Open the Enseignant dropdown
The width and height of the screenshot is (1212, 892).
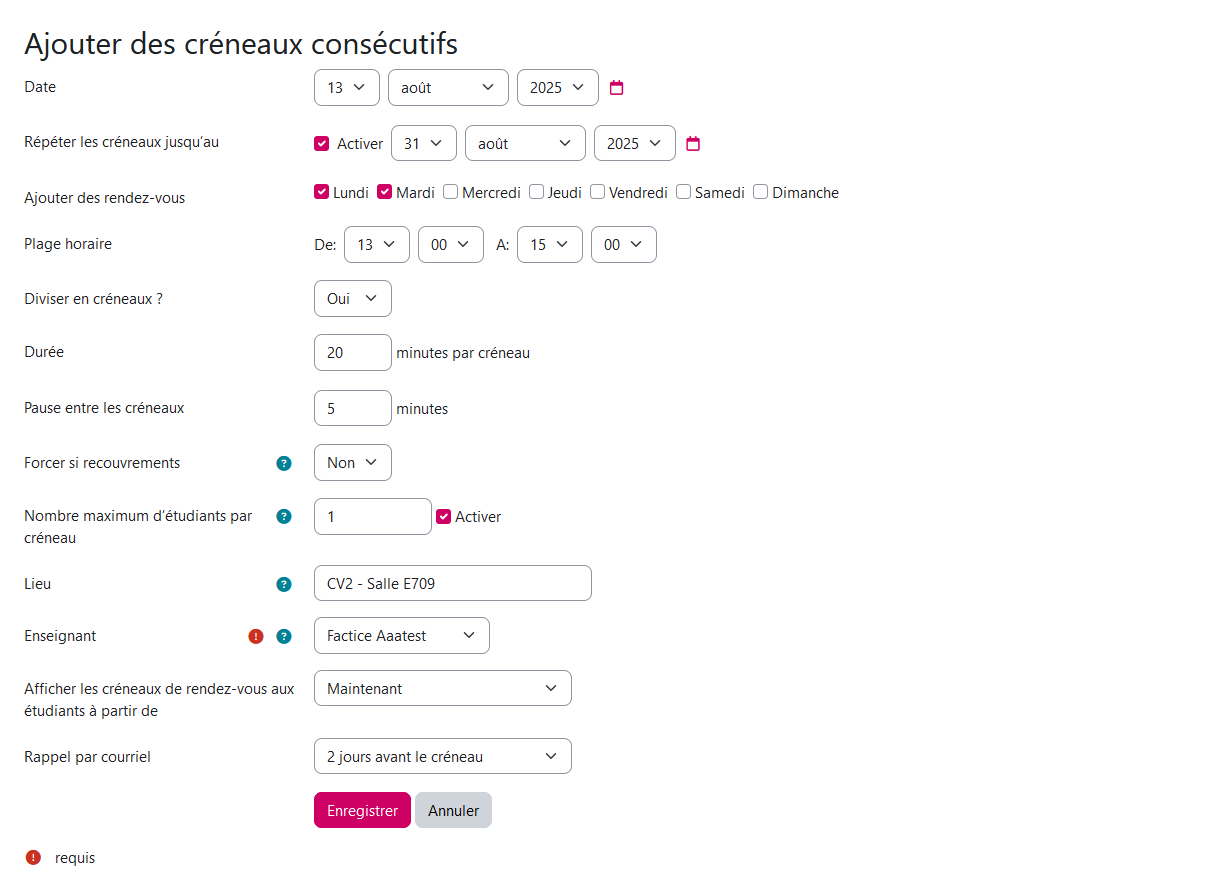click(x=401, y=636)
